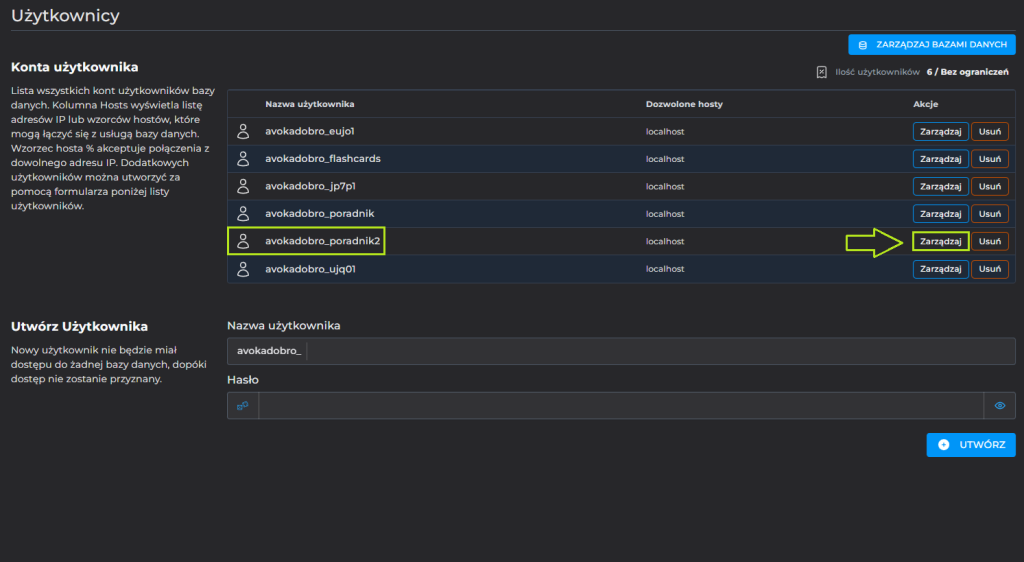The image size is (1024, 562).
Task: Click the user icon beside avokadobro_flashcards
Action: tap(242, 159)
